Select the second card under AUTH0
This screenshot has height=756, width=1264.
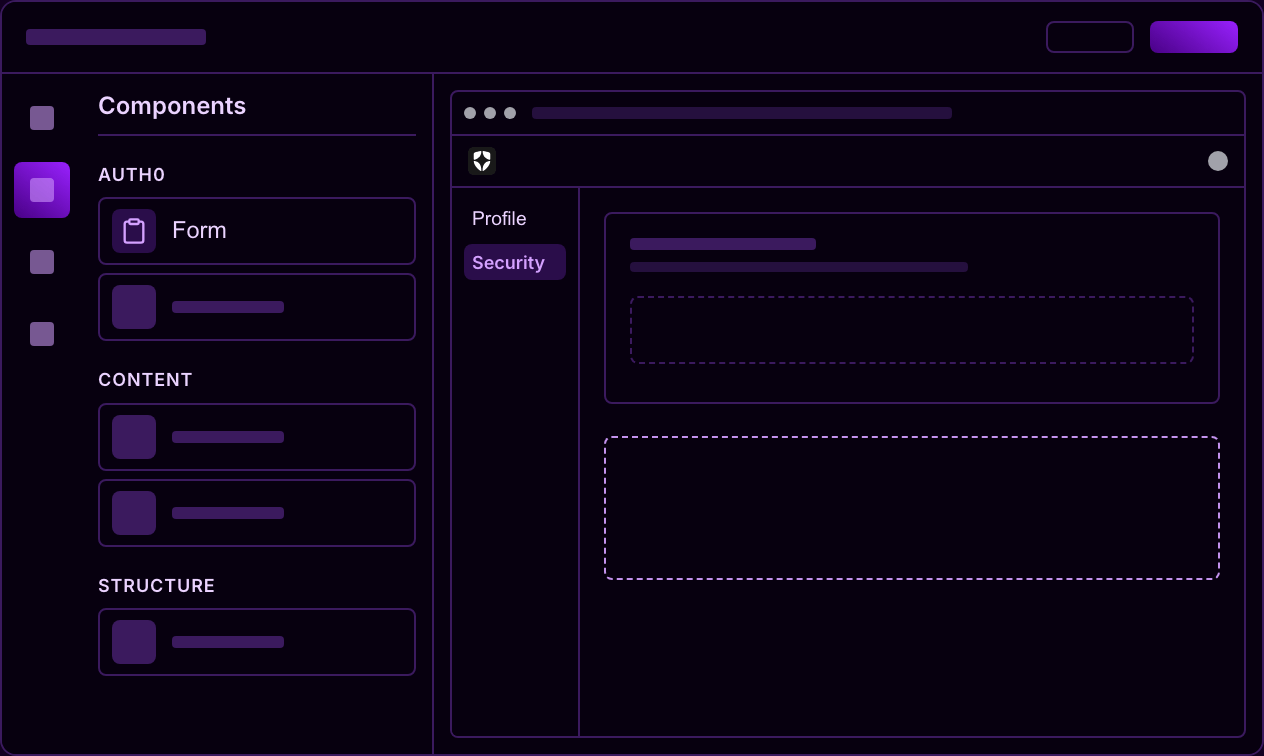pyautogui.click(x=257, y=307)
